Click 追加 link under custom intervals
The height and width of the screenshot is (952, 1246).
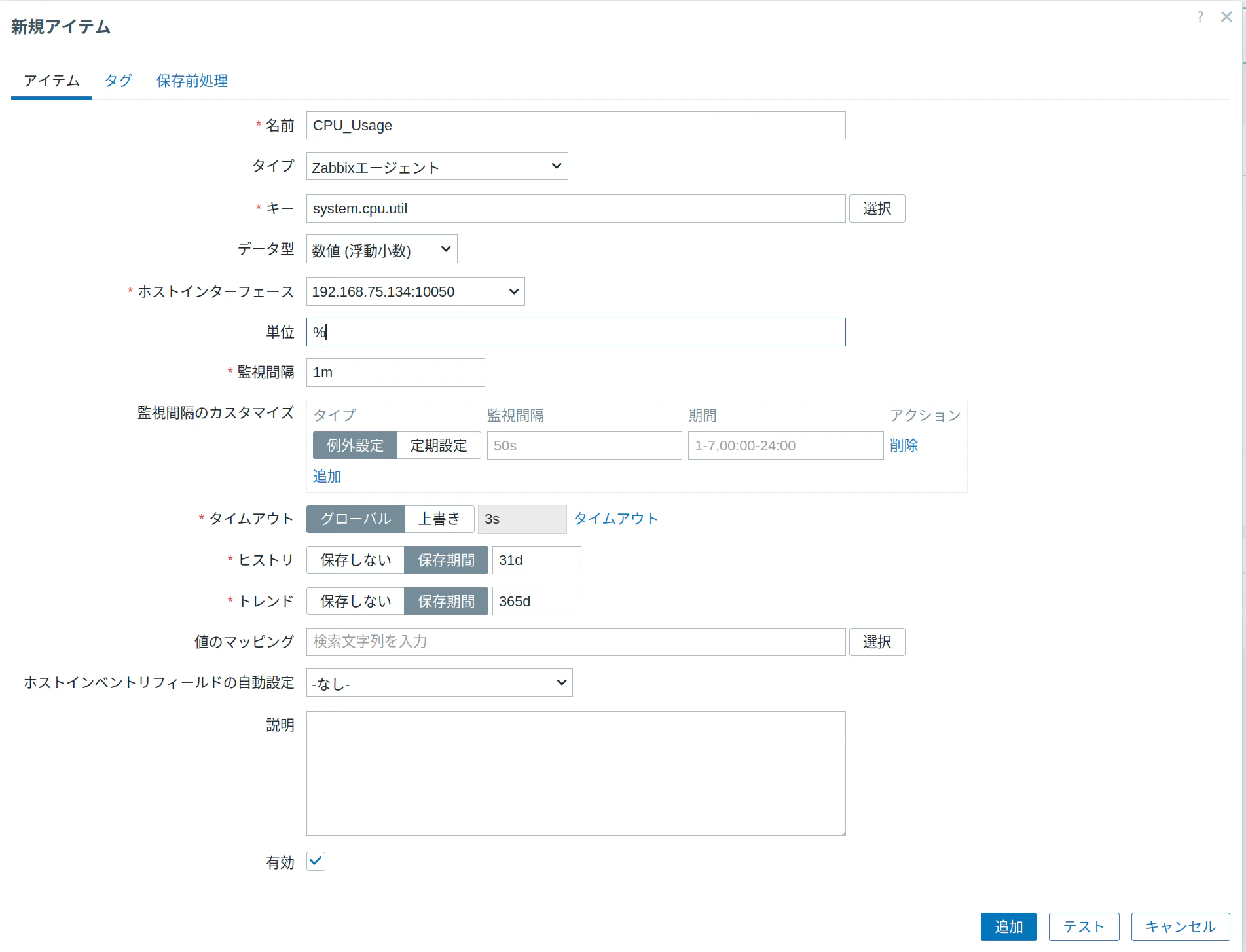click(x=327, y=476)
